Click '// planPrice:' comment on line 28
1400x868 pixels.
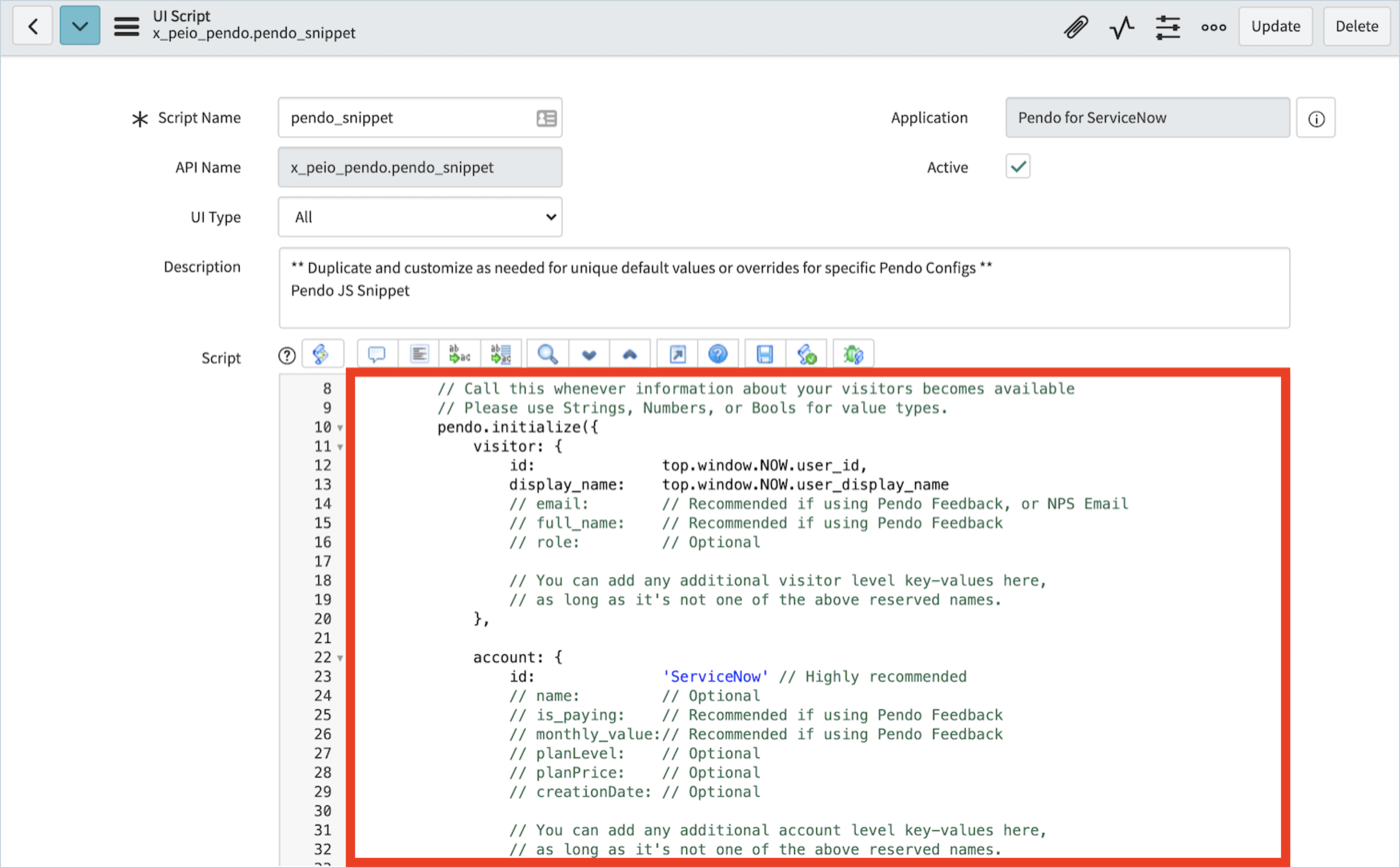(567, 773)
